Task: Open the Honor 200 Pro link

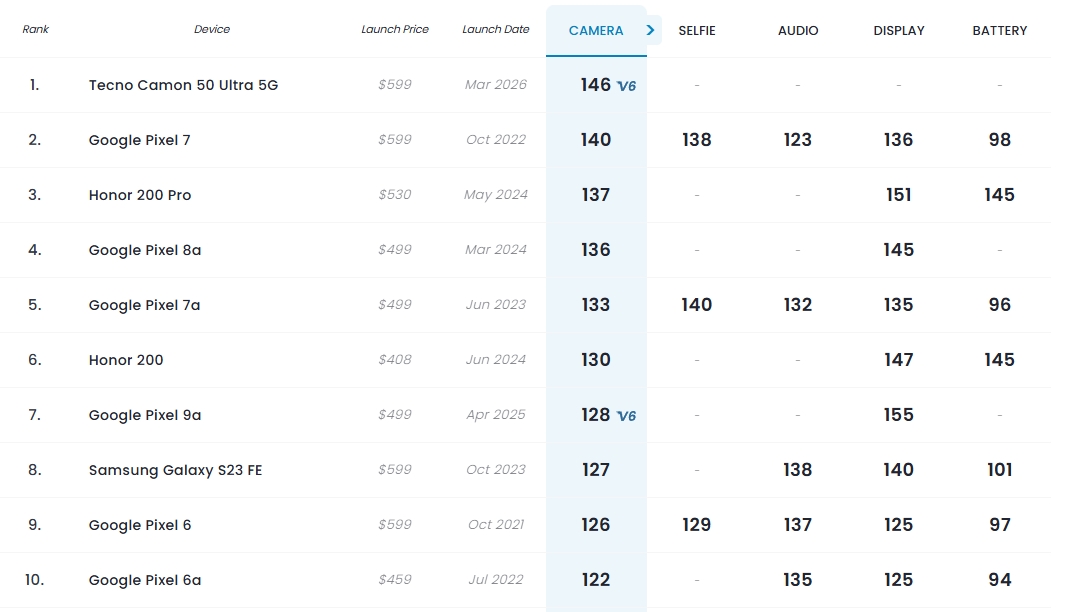Action: (x=140, y=195)
